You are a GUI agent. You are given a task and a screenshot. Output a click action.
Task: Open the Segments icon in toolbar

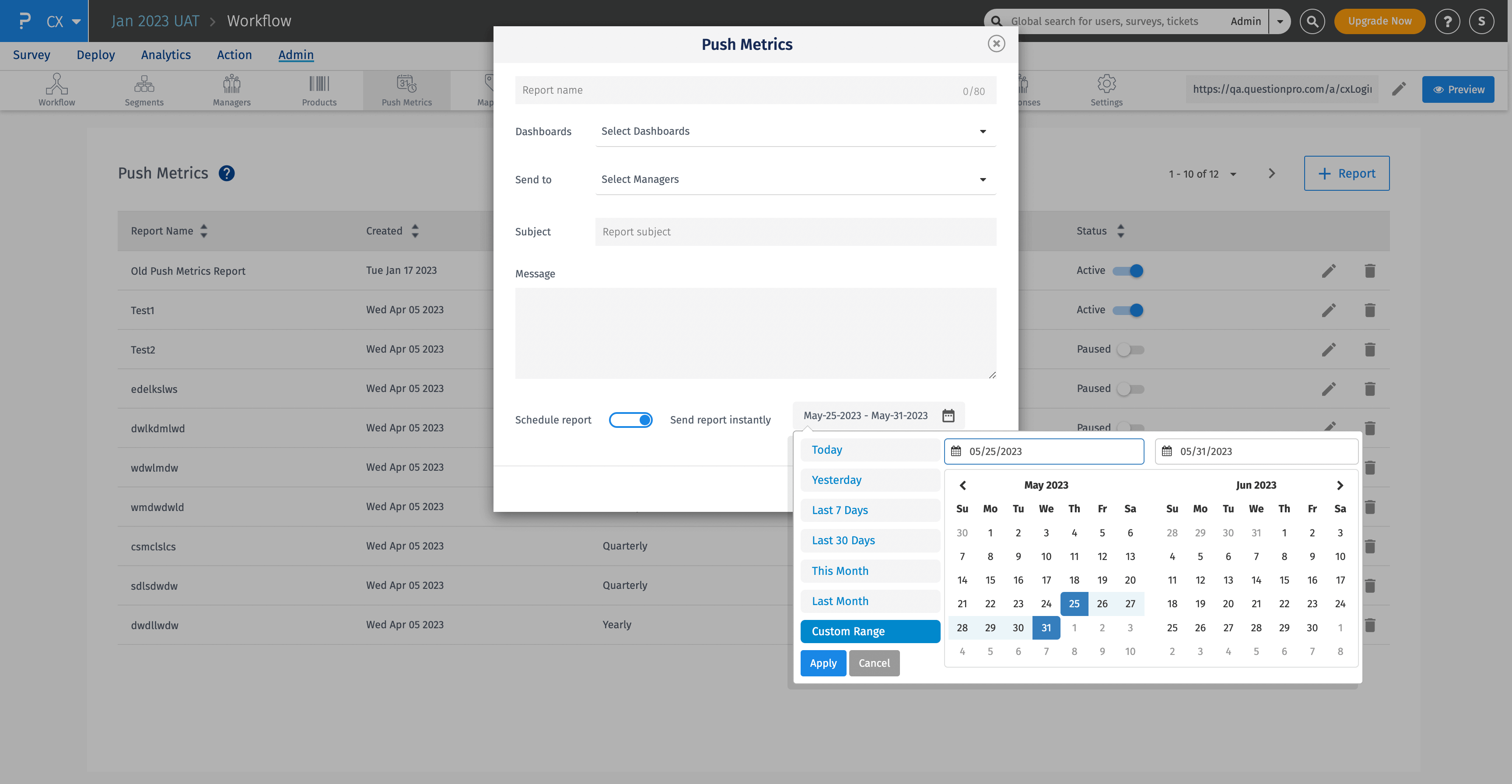point(144,90)
